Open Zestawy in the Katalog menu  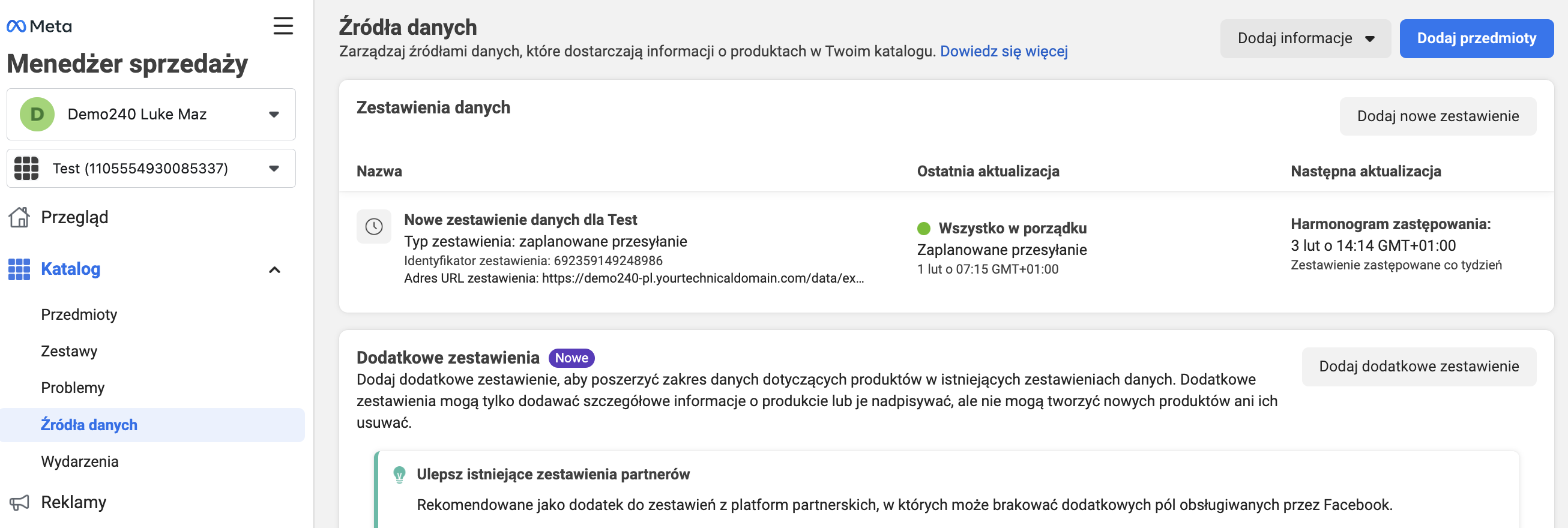(x=70, y=351)
